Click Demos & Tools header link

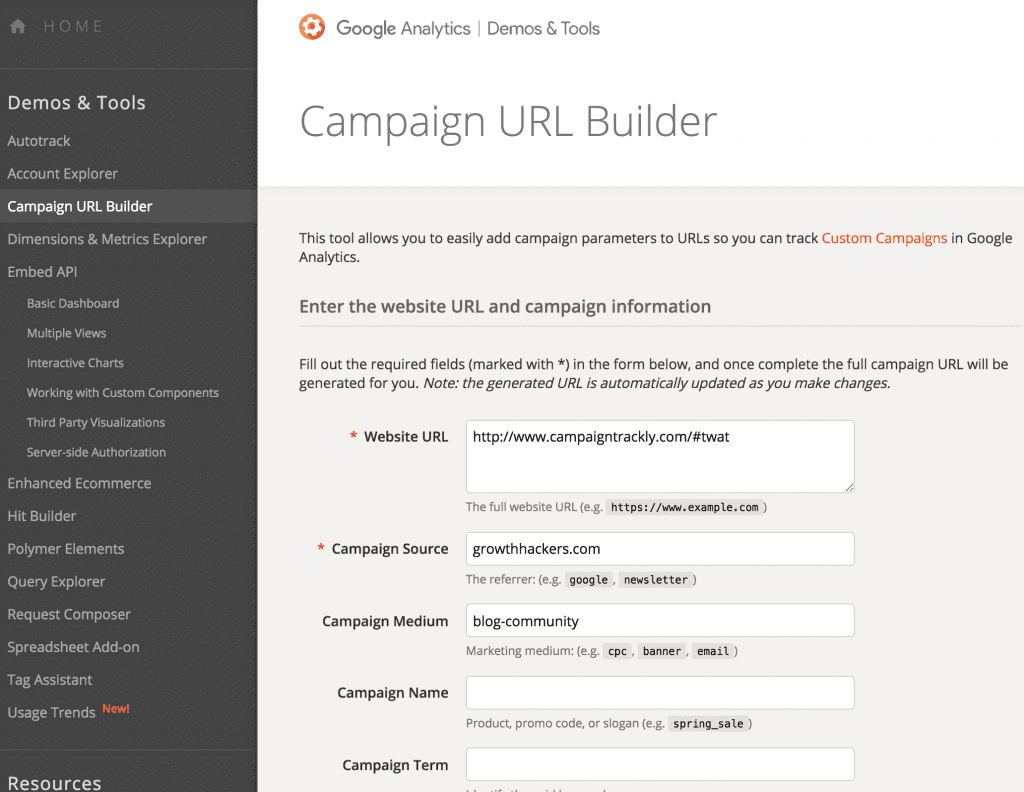pyautogui.click(x=543, y=28)
